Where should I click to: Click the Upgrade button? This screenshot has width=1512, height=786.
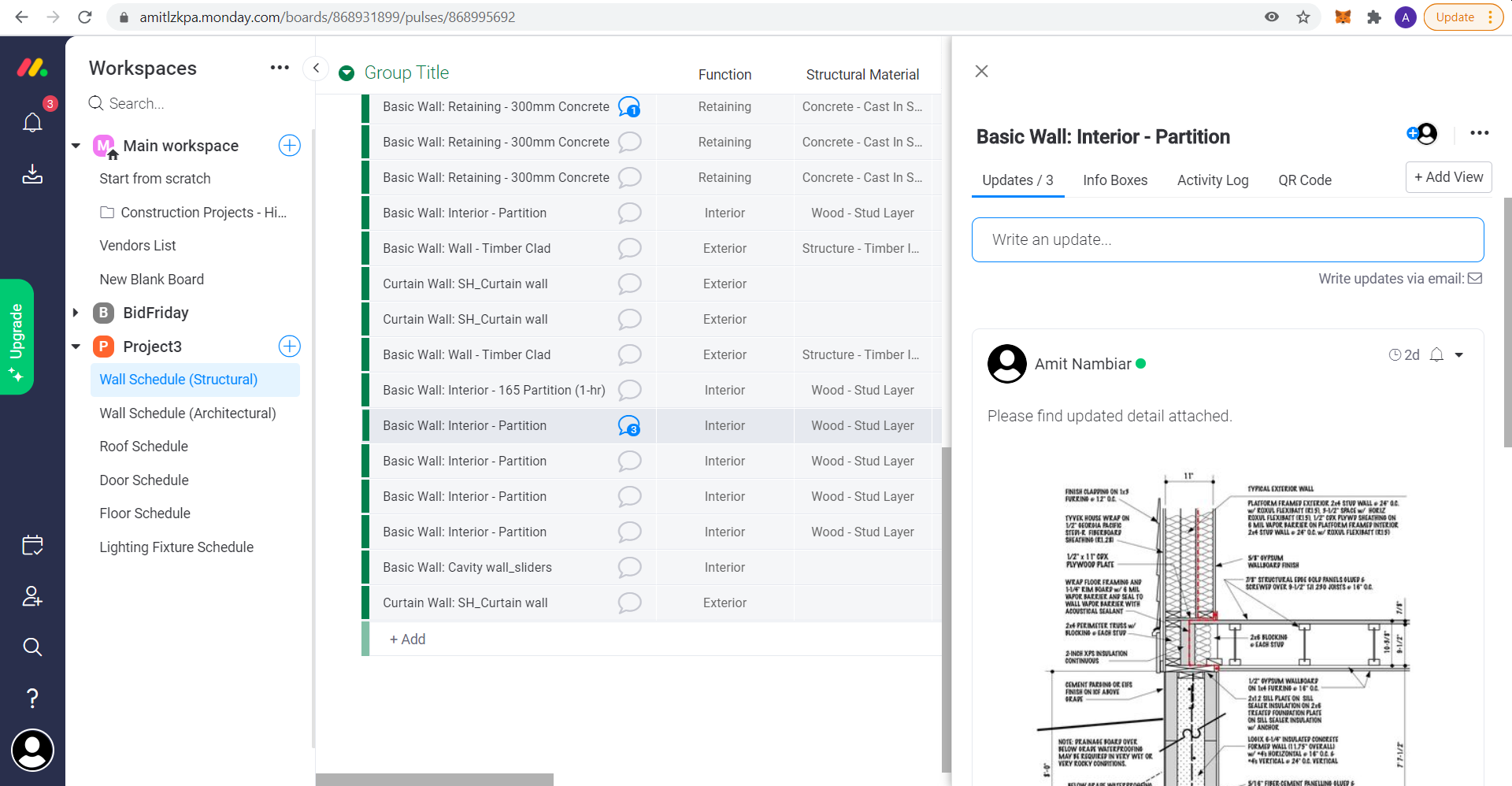(x=17, y=336)
